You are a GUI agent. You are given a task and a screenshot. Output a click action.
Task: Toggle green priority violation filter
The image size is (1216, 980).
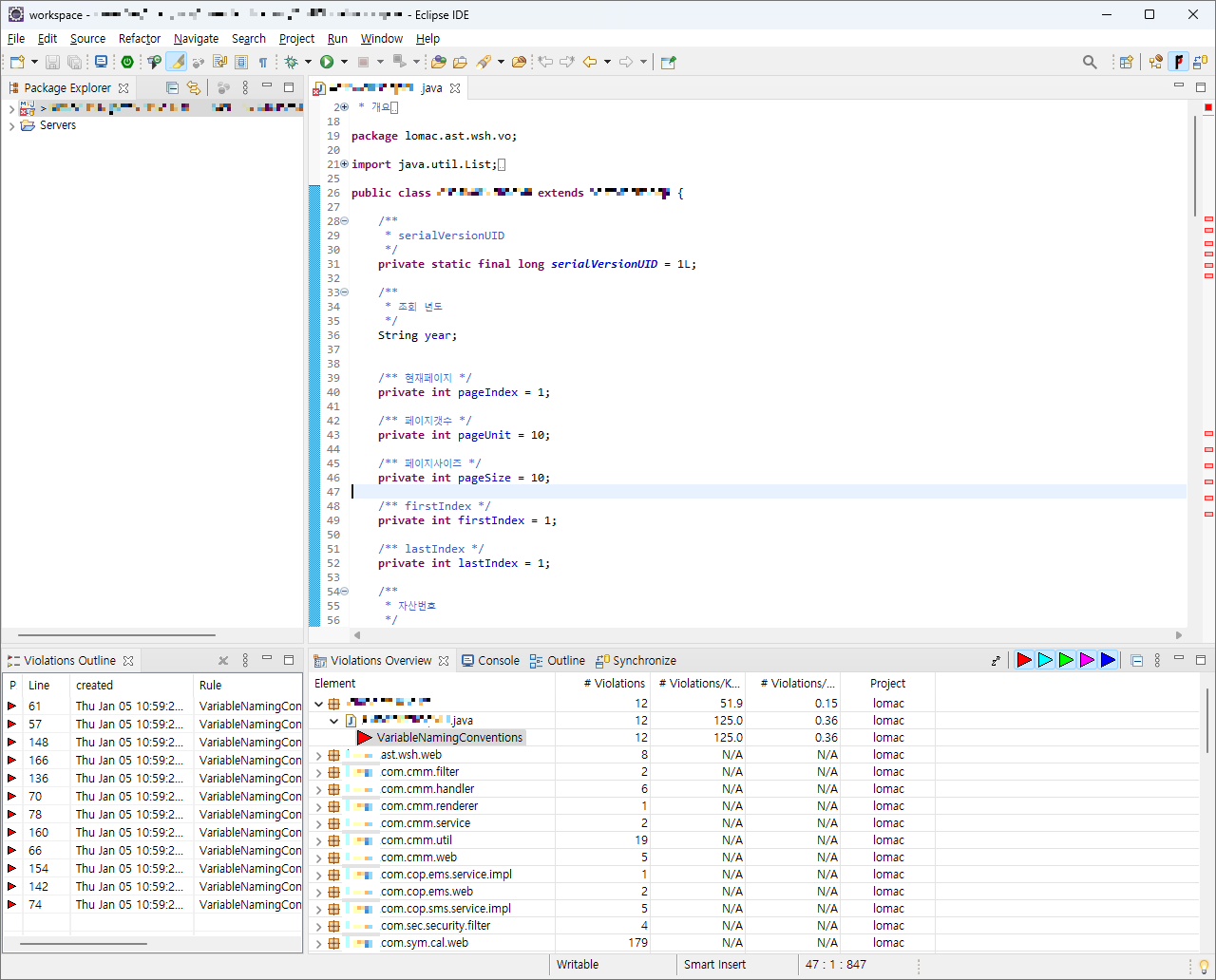coord(1066,660)
